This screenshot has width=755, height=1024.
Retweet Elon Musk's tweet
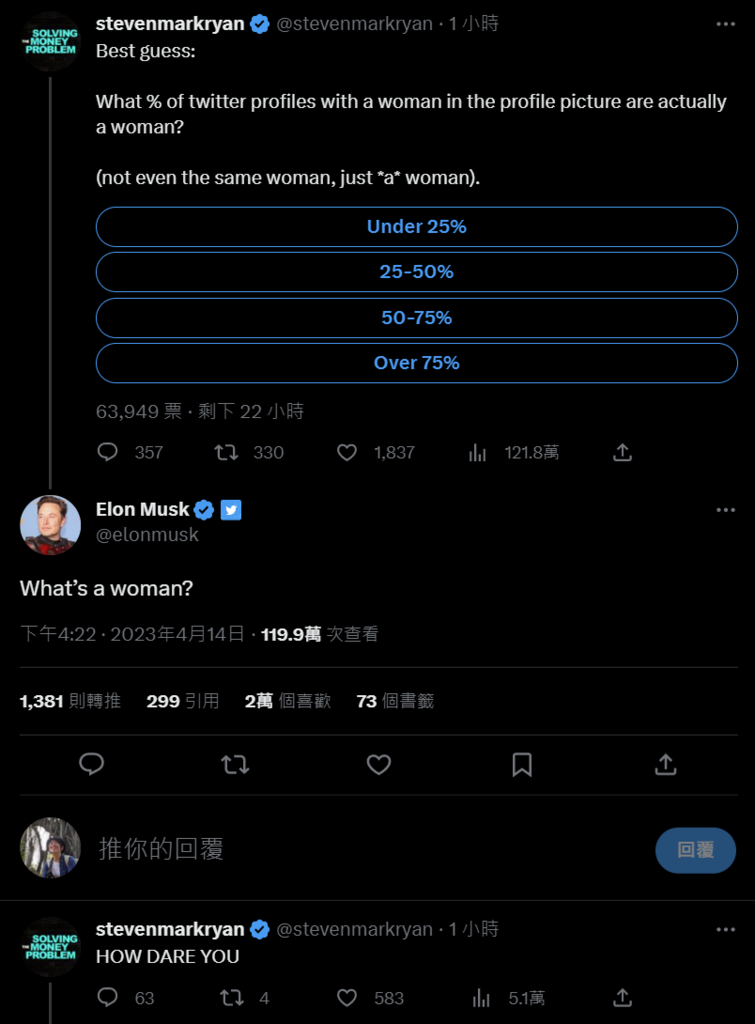(x=235, y=765)
